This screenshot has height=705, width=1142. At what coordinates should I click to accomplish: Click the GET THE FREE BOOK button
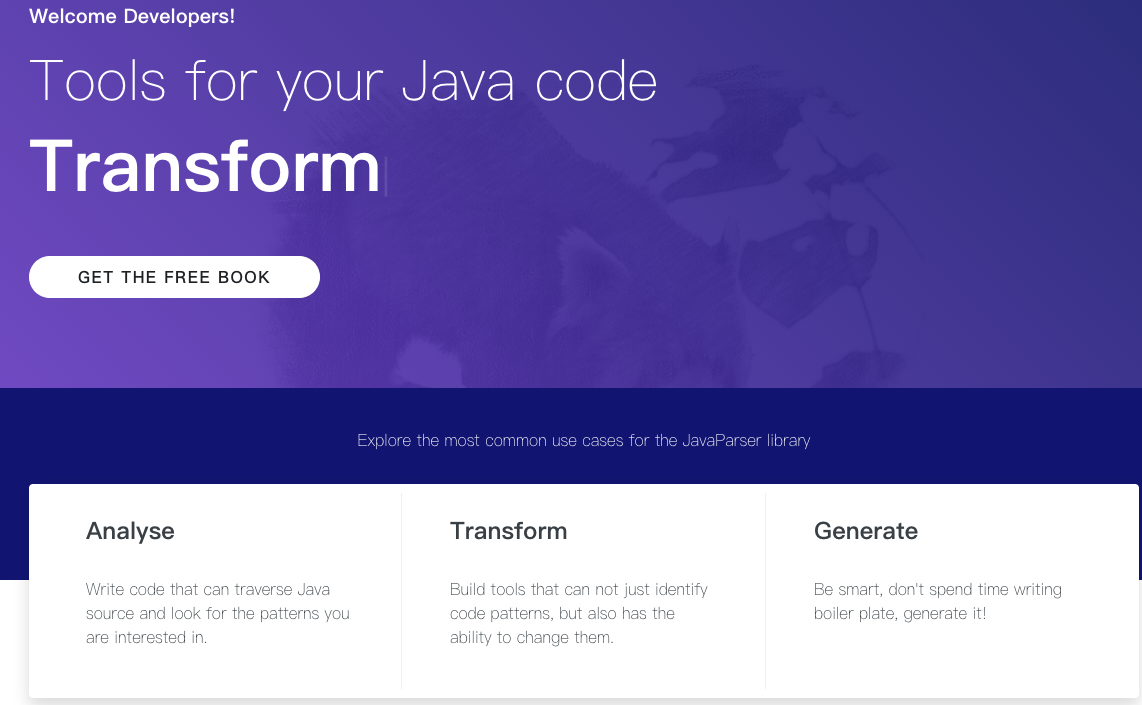174,277
